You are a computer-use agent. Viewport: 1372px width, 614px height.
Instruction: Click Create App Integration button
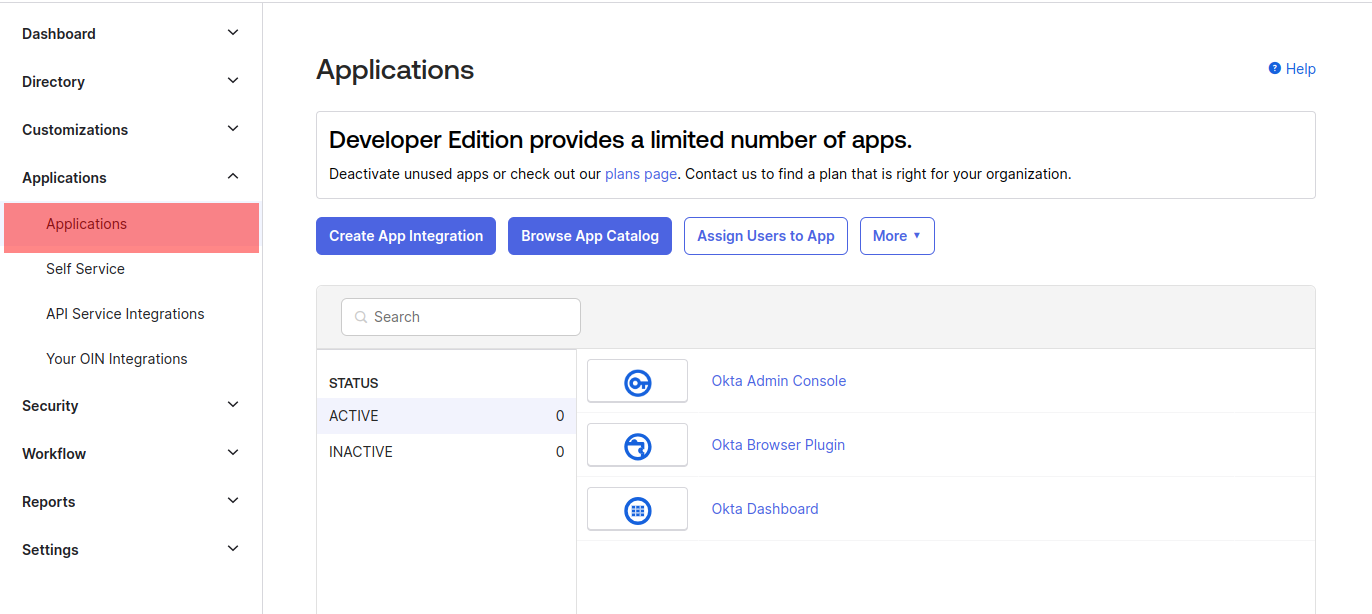tap(406, 236)
